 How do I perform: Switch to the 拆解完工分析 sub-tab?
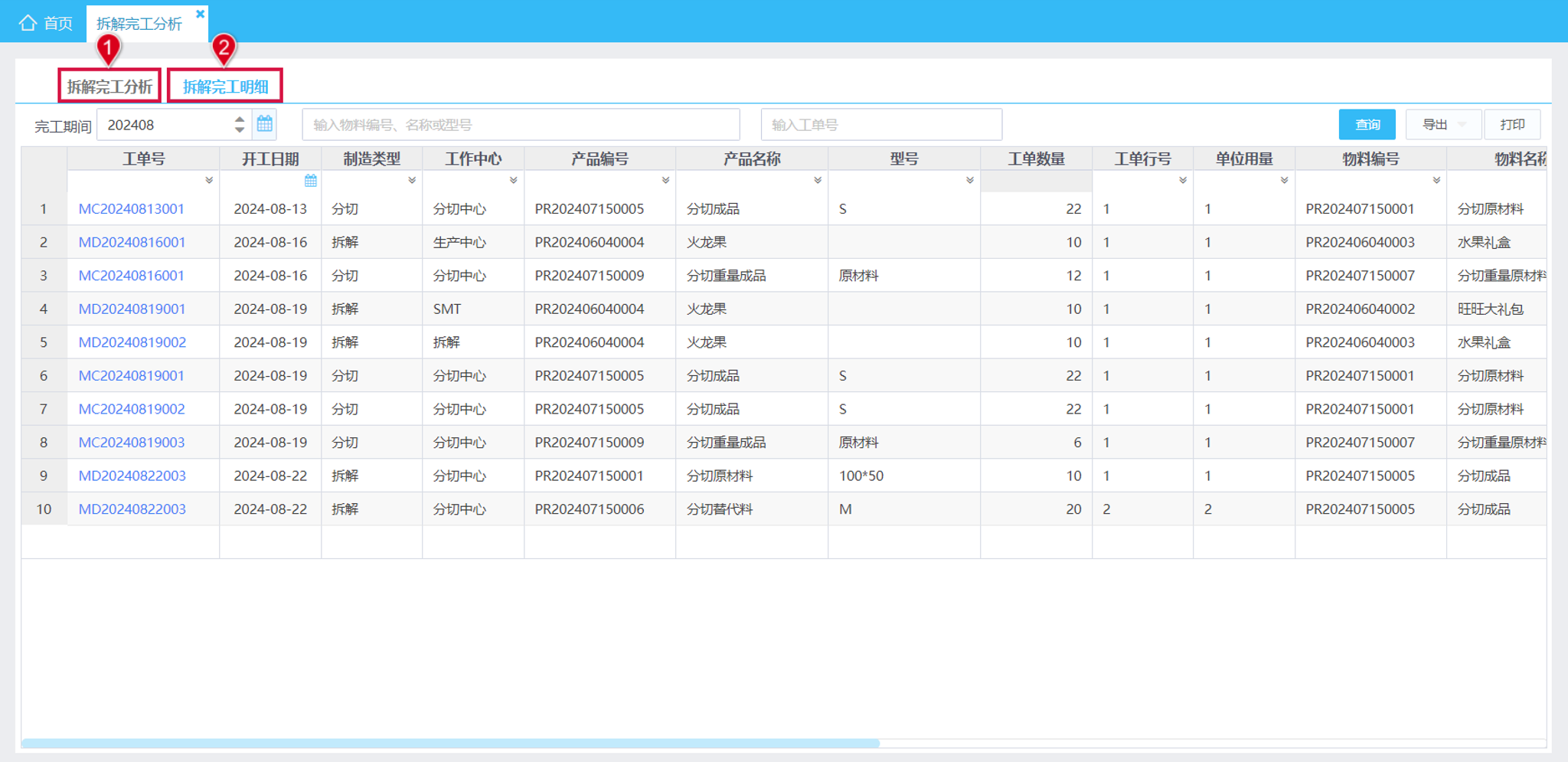[109, 86]
